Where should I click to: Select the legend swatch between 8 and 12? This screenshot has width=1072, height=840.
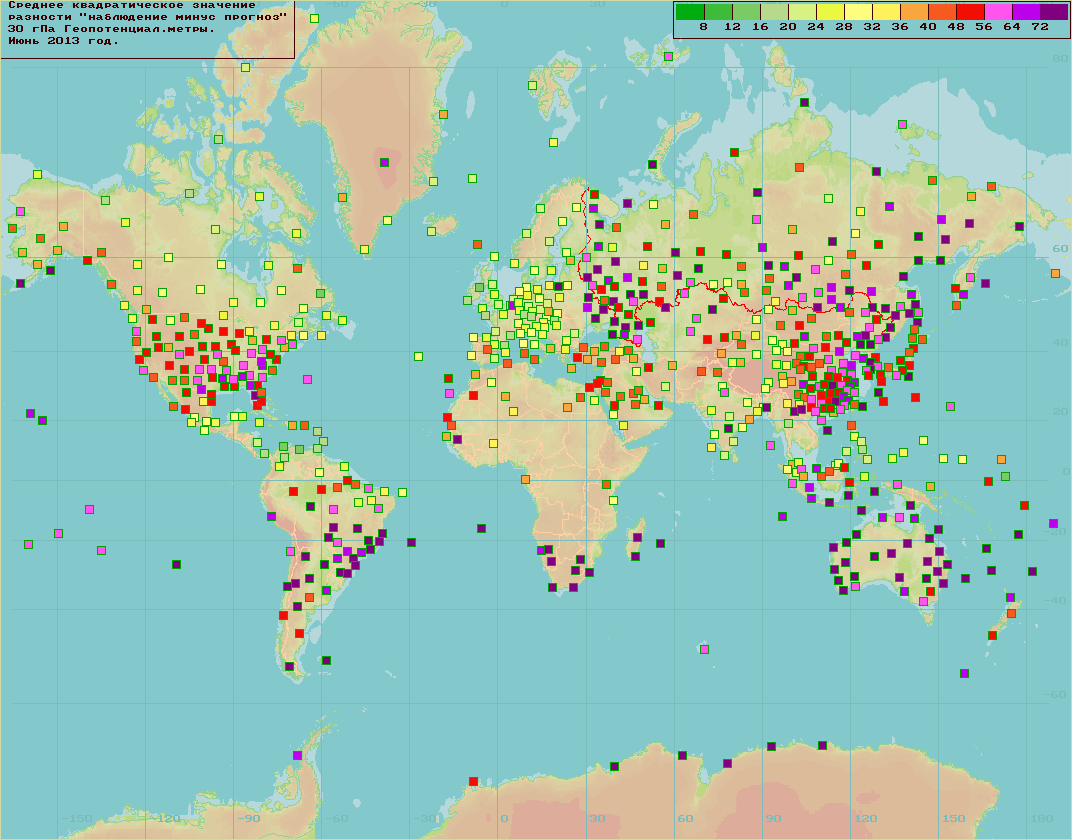(x=718, y=12)
